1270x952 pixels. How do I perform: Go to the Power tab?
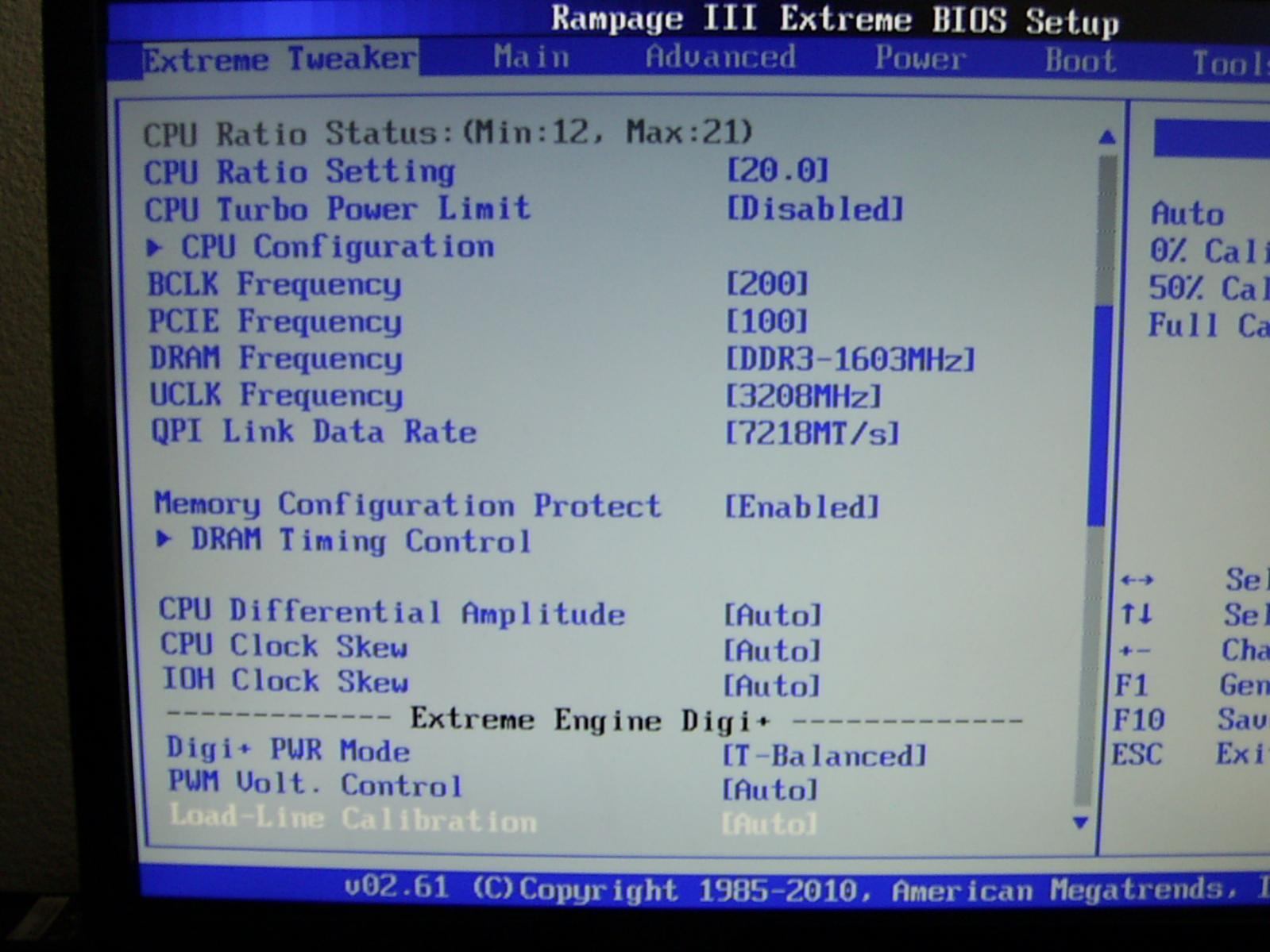(921, 59)
